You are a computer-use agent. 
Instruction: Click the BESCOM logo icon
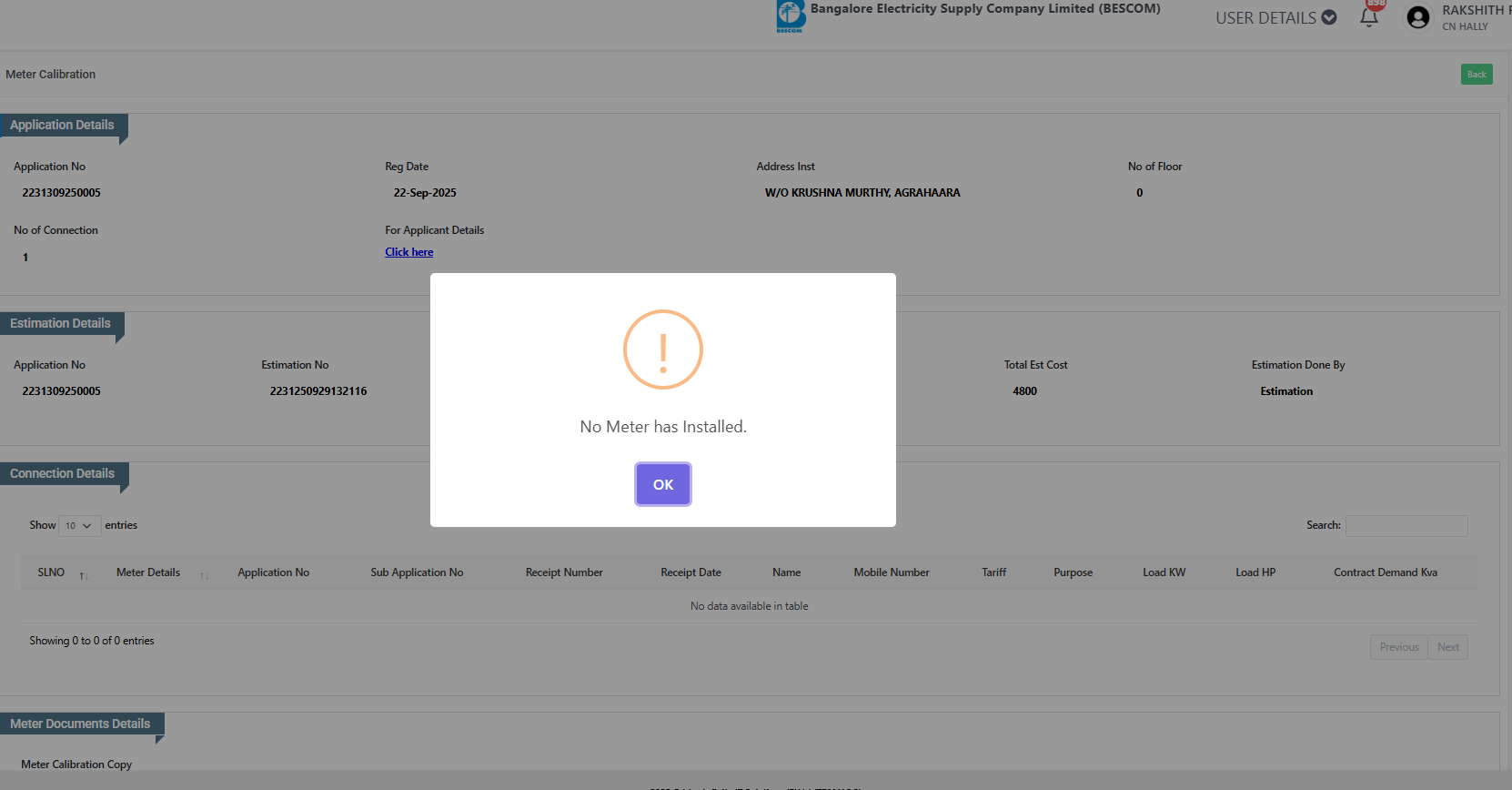pyautogui.click(x=790, y=16)
